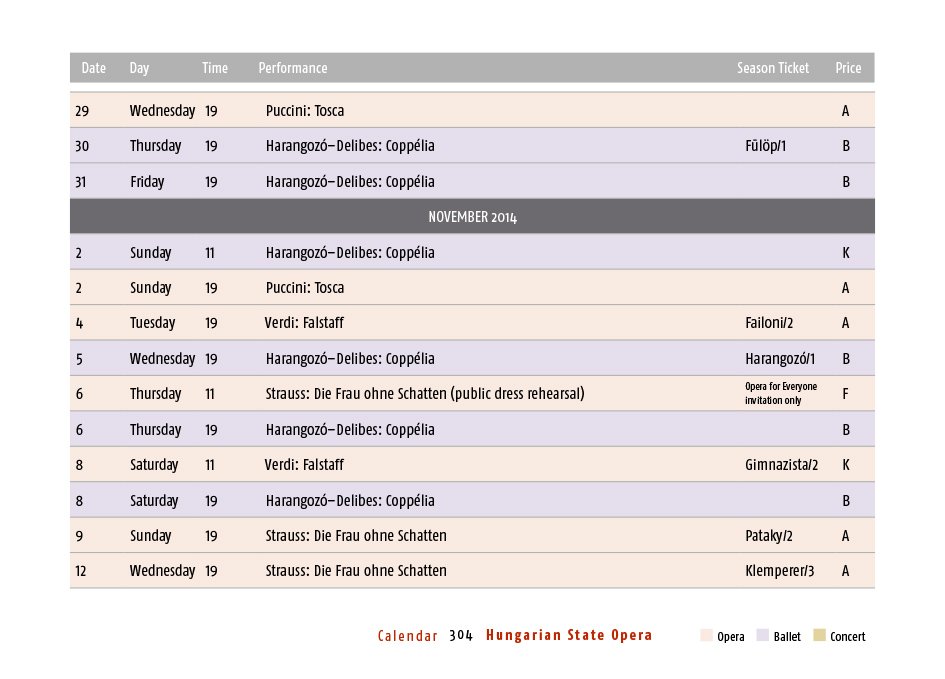Select Tuesday's Verdi: Falstaff performance

pos(305,323)
